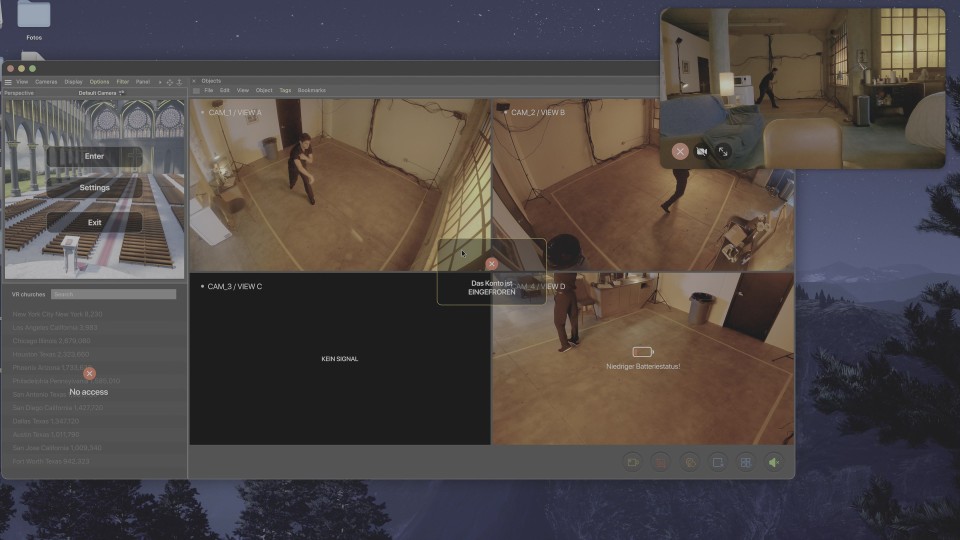The image size is (960, 540).
Task: Click the Exit button in the church view
Action: [x=94, y=222]
